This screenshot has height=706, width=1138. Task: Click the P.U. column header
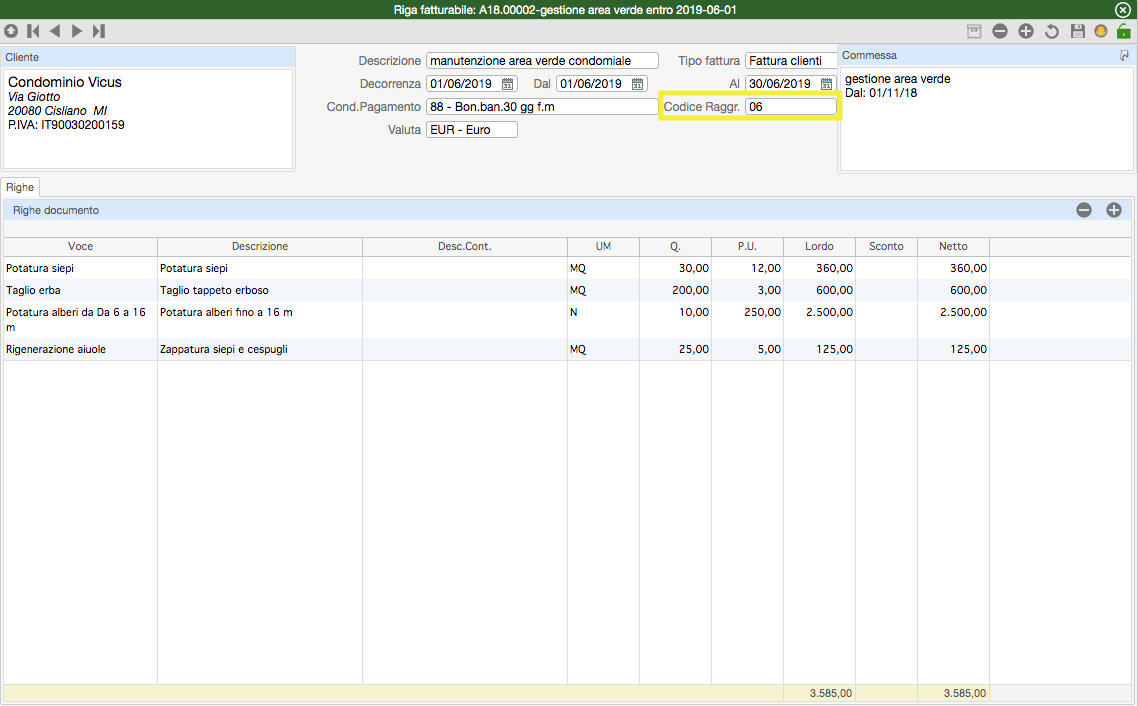coord(747,247)
